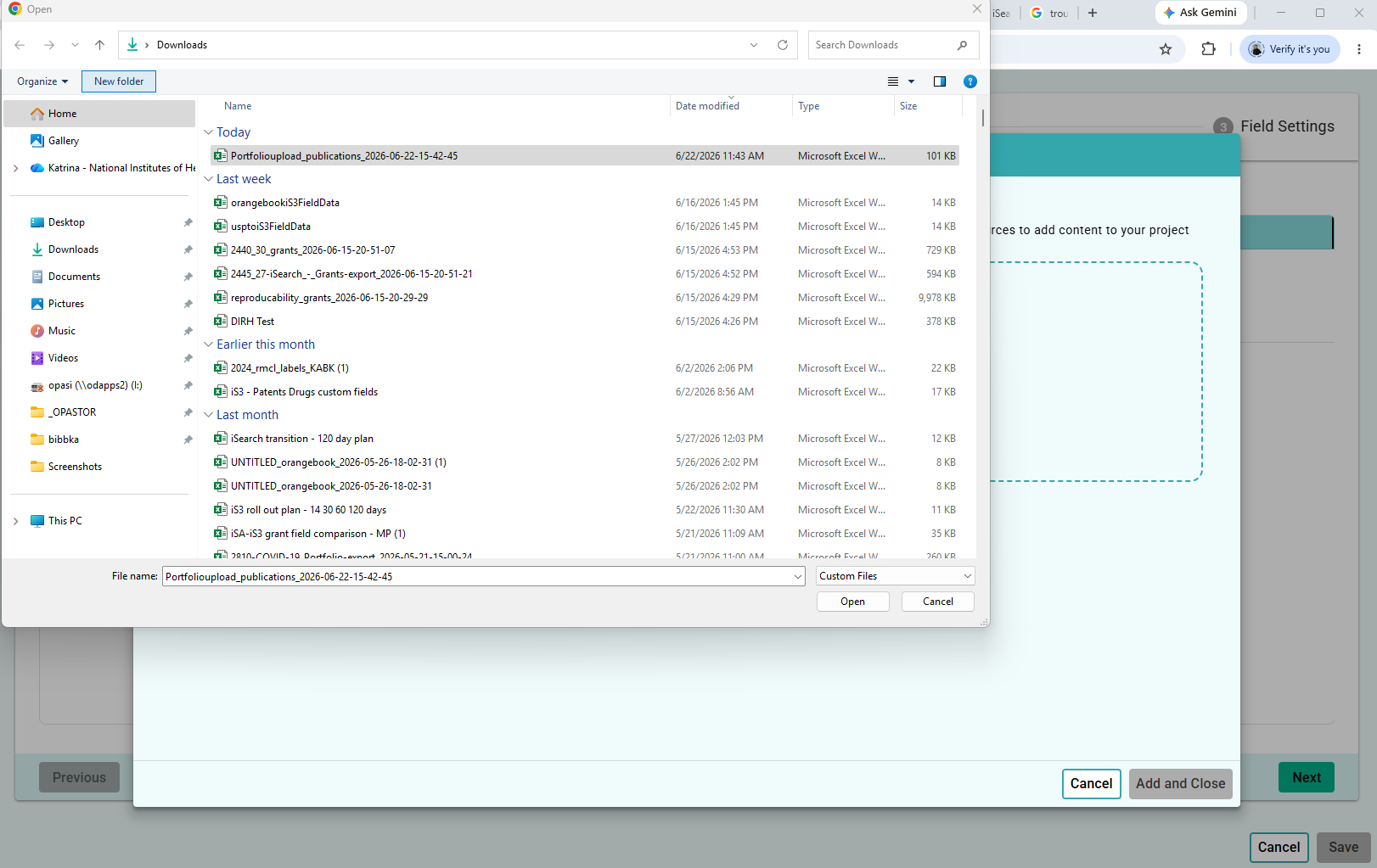1377x868 pixels.
Task: Collapse the Earlier this month group
Action: (209, 344)
